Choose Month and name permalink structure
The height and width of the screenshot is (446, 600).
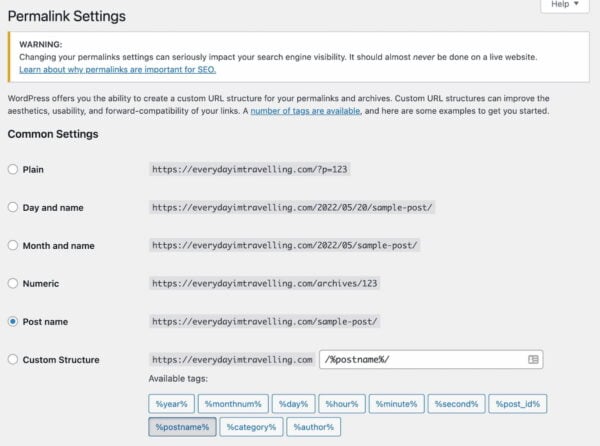coord(13,245)
